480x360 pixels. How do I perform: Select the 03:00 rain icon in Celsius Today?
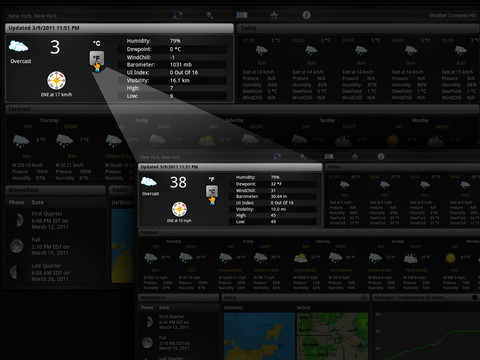coord(361,51)
